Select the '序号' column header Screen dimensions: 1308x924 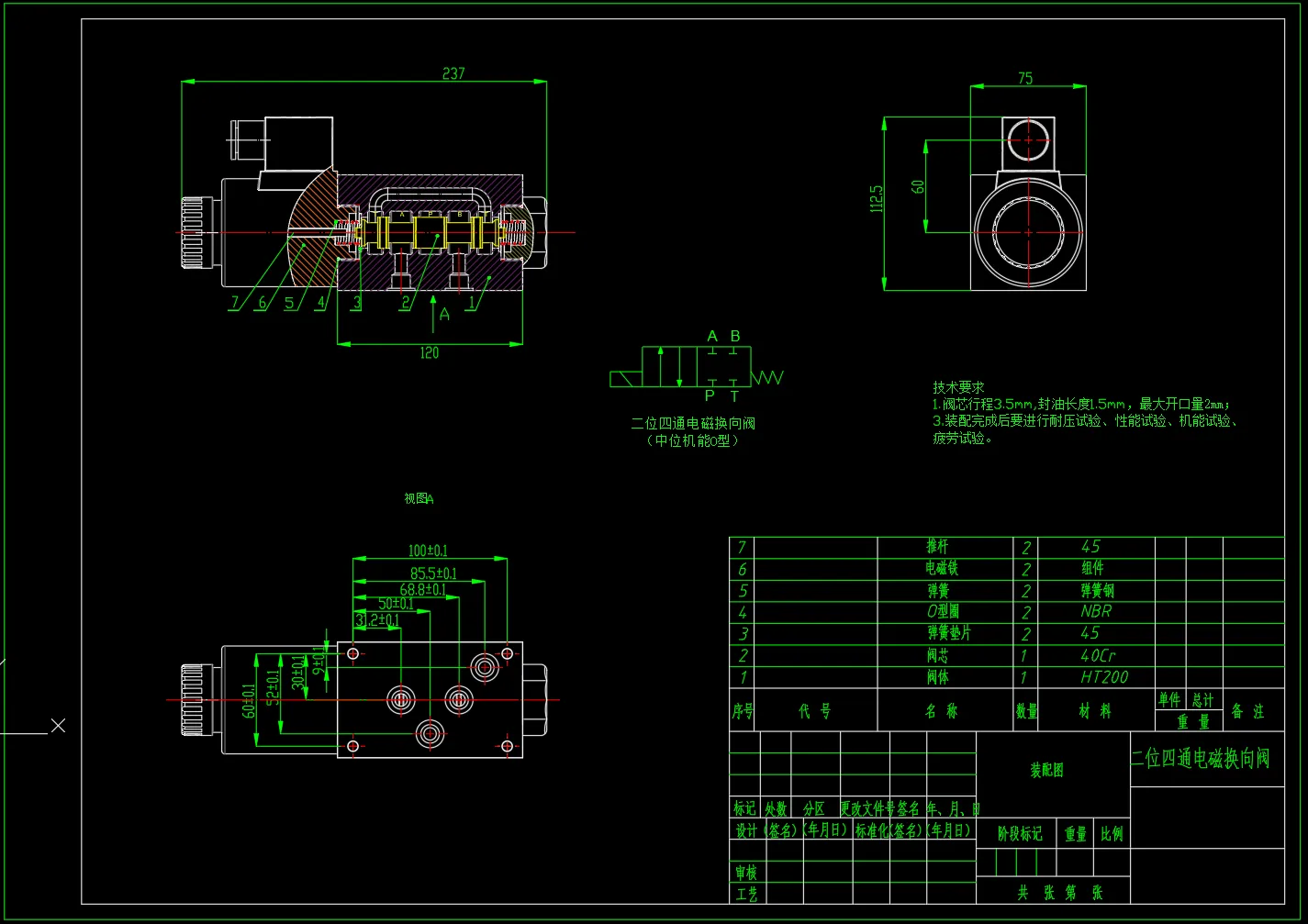tap(743, 711)
